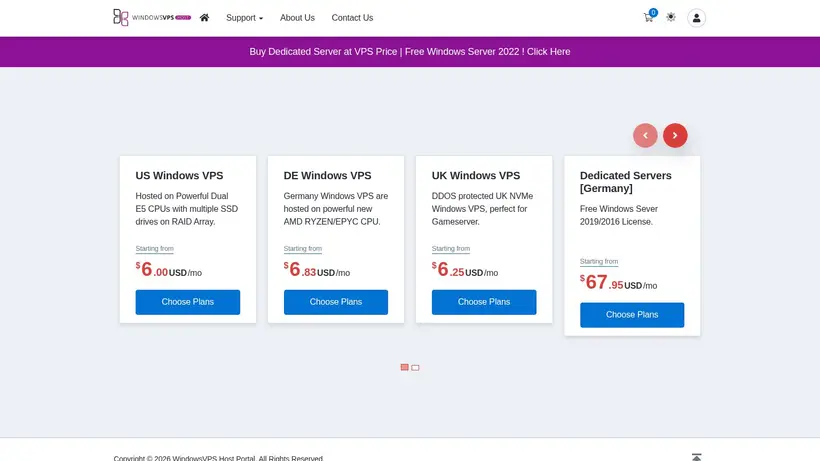This screenshot has height=461, width=820.
Task: Choose Plans for Dedicated Servers Germany
Action: point(632,315)
